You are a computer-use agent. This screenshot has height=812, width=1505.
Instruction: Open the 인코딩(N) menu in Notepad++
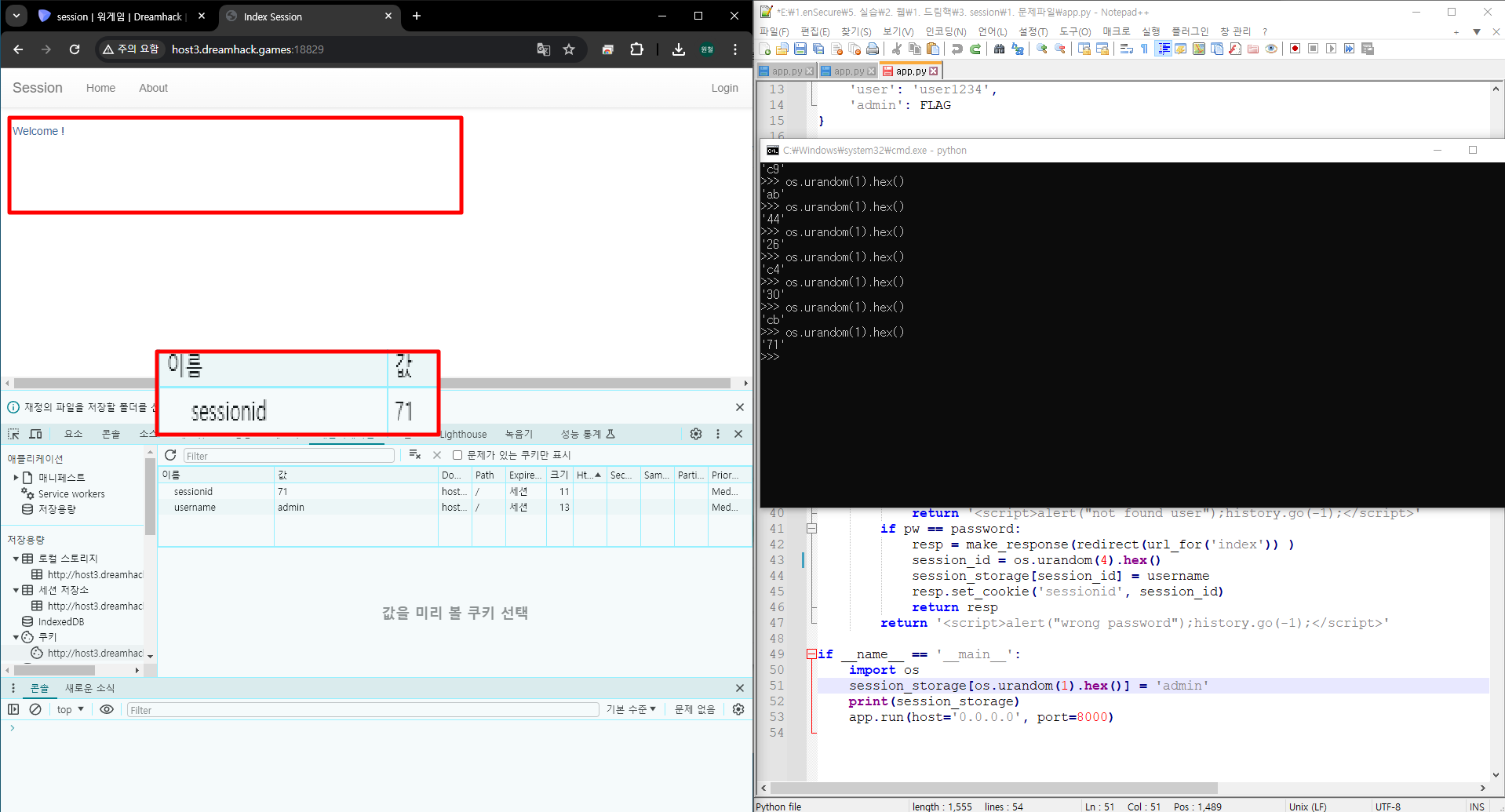pyautogui.click(x=946, y=31)
